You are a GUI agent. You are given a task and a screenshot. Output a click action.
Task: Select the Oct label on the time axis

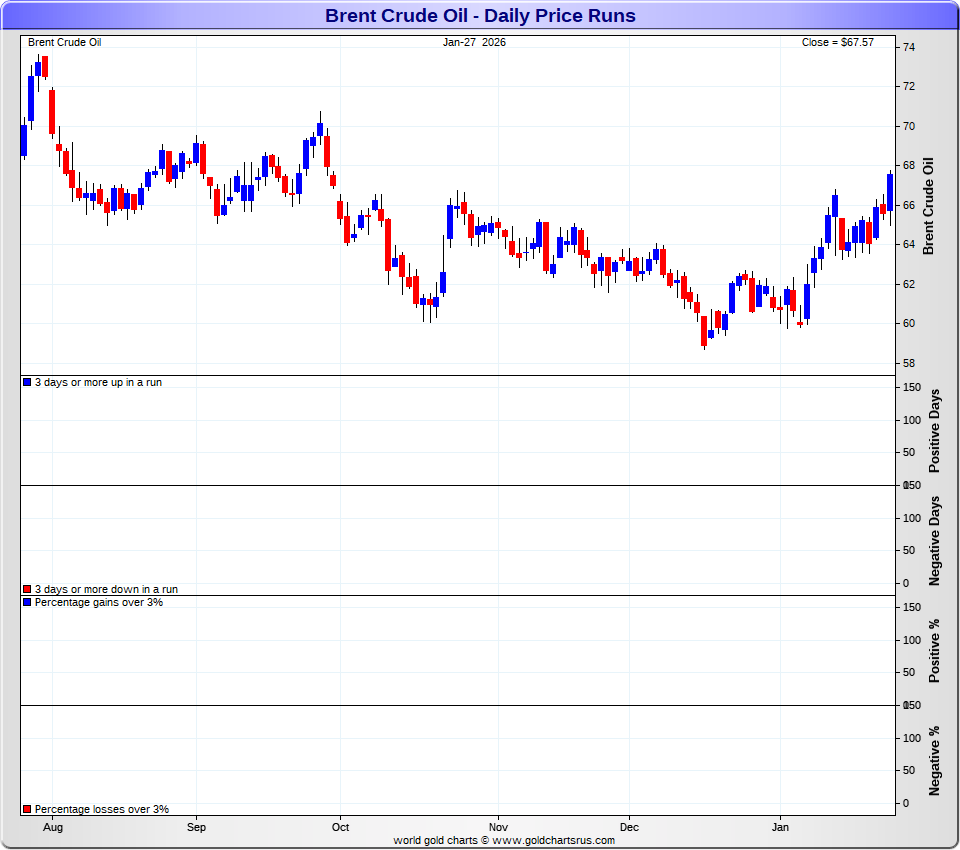click(340, 828)
